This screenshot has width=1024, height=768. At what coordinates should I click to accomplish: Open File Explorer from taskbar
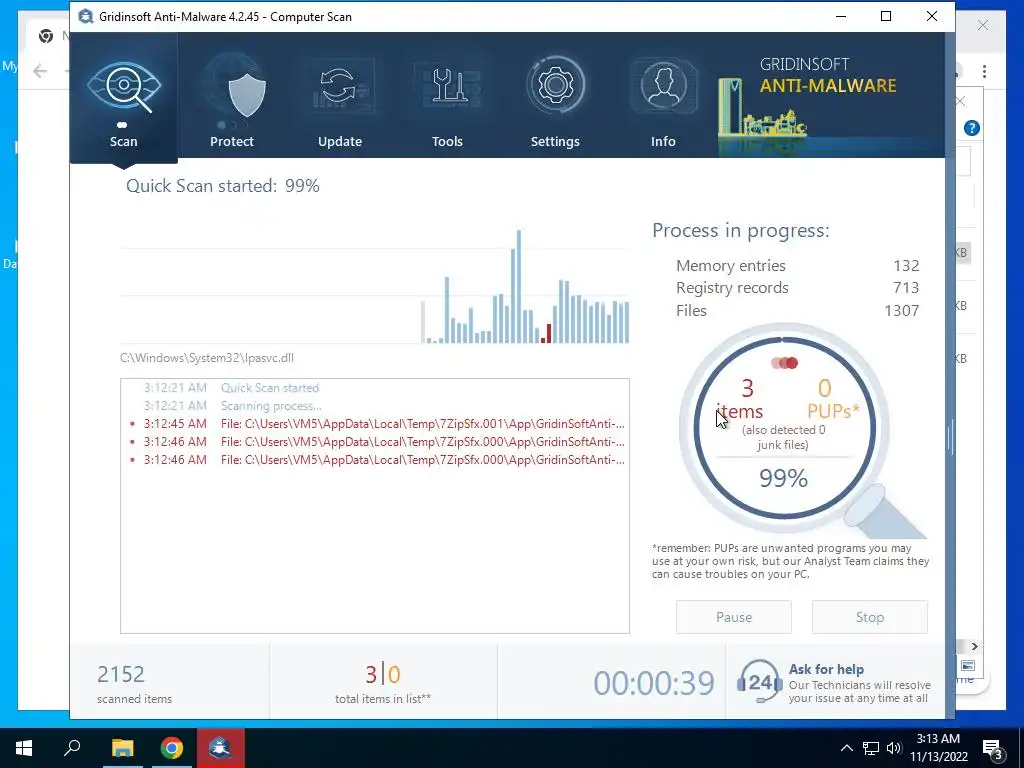coord(122,748)
